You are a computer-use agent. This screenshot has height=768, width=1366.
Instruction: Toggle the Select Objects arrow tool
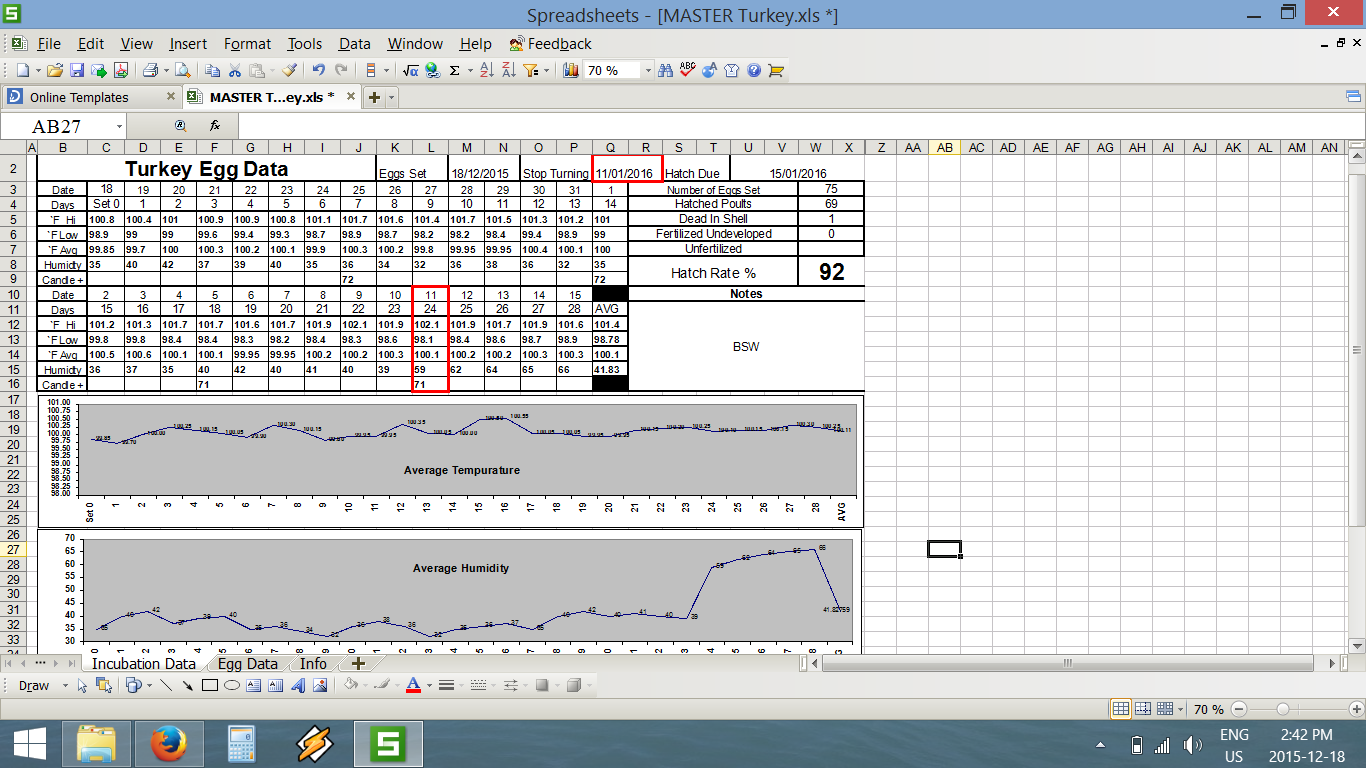(81, 685)
